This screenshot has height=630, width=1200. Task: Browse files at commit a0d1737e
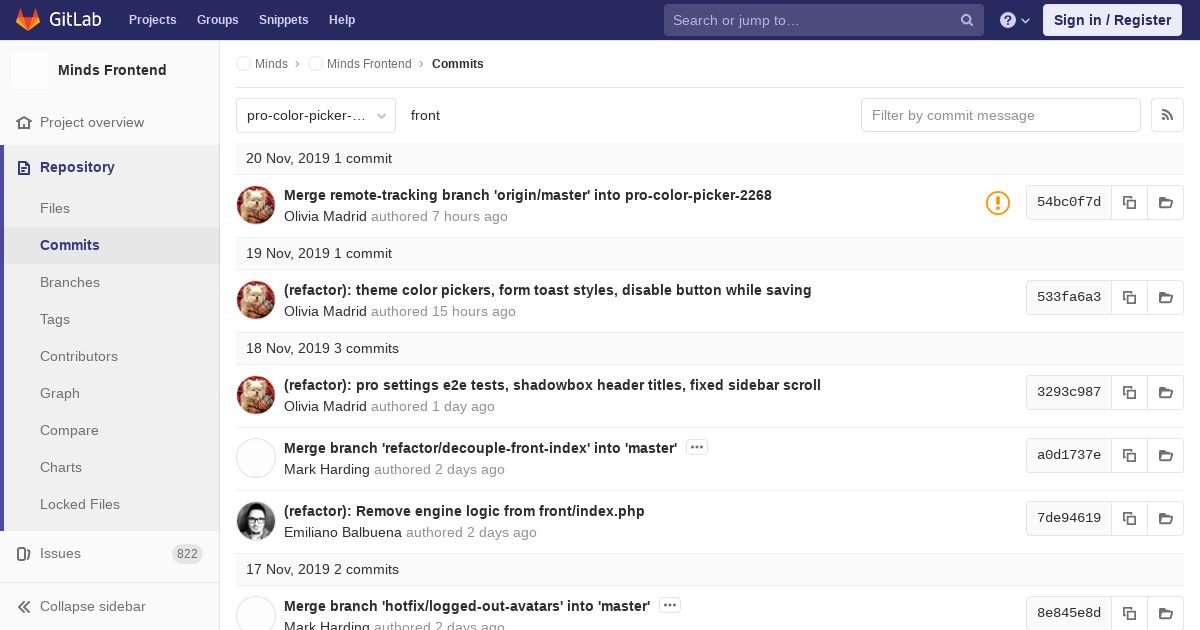click(x=1165, y=455)
